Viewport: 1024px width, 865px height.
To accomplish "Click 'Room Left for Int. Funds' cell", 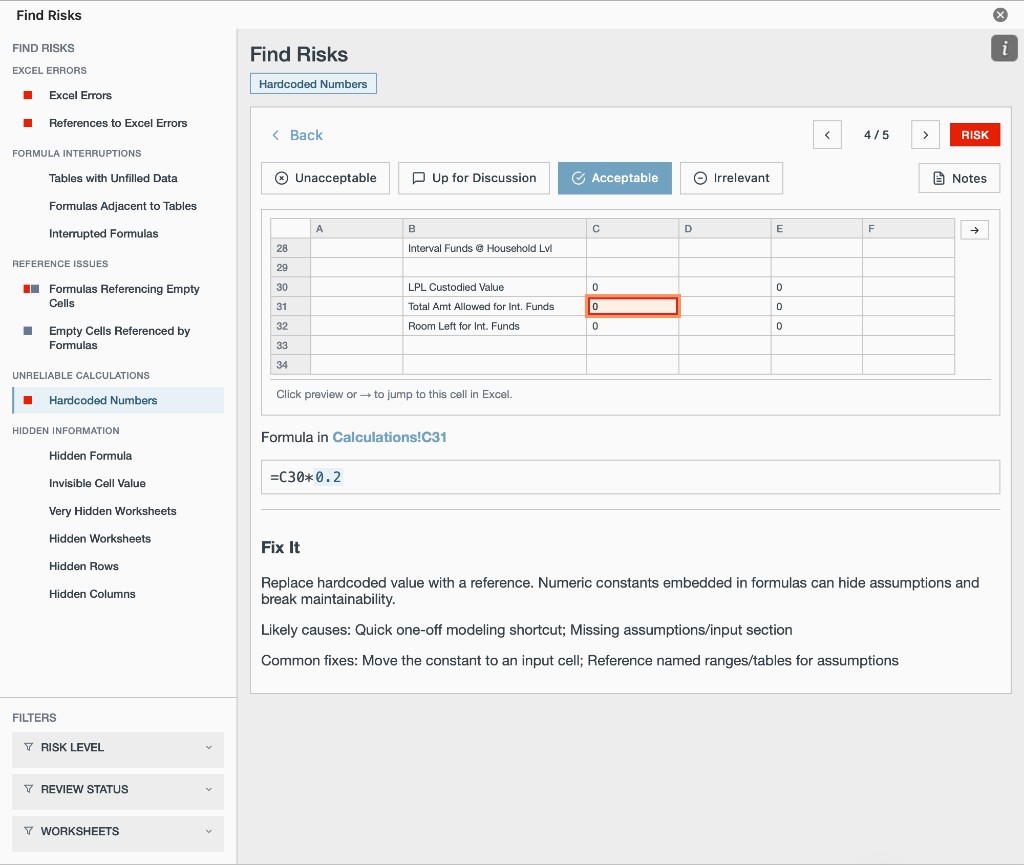I will coord(494,326).
